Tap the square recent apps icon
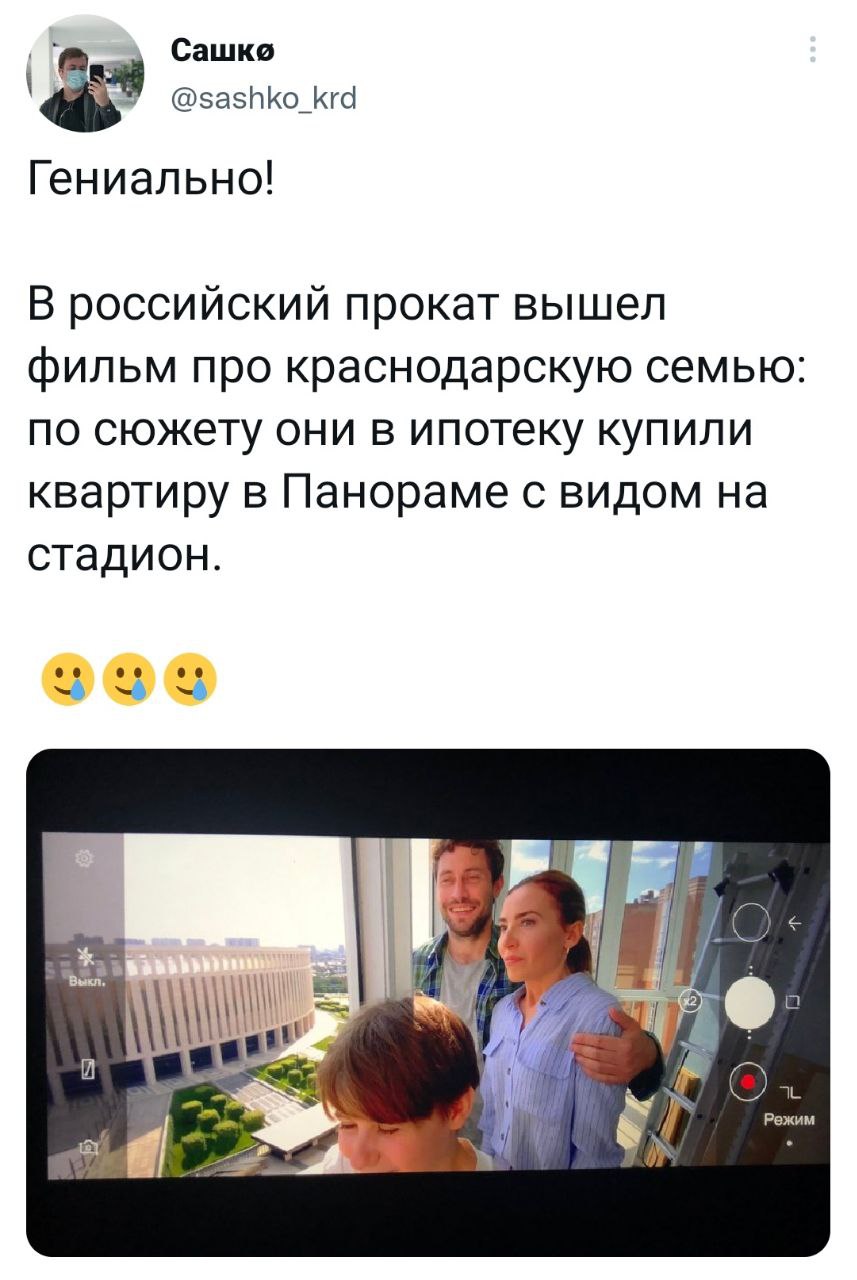This screenshot has height=1280, width=857. click(791, 1002)
